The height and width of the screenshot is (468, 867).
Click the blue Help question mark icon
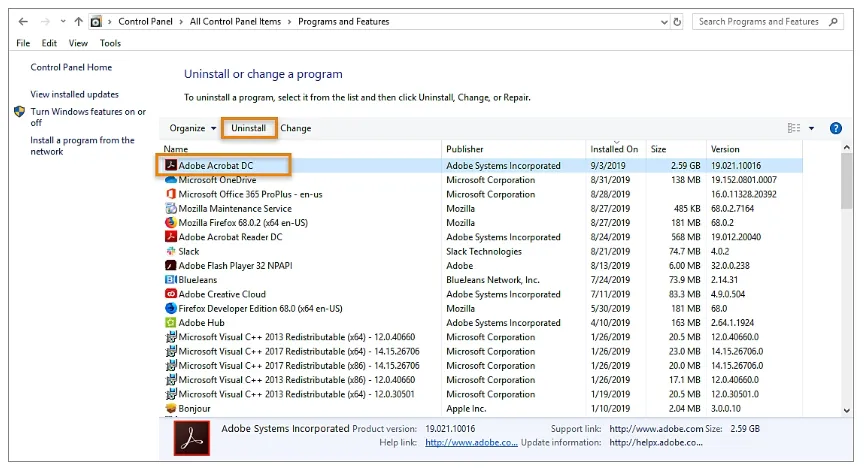[835, 128]
